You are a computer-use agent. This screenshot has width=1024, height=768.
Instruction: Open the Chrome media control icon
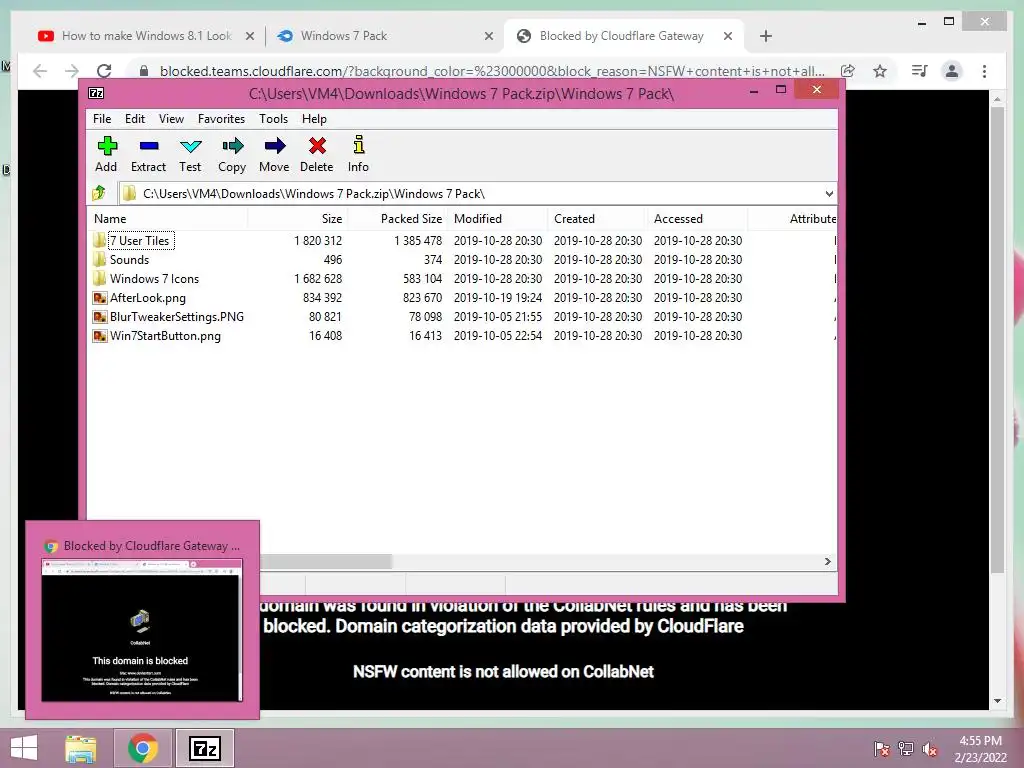919,71
